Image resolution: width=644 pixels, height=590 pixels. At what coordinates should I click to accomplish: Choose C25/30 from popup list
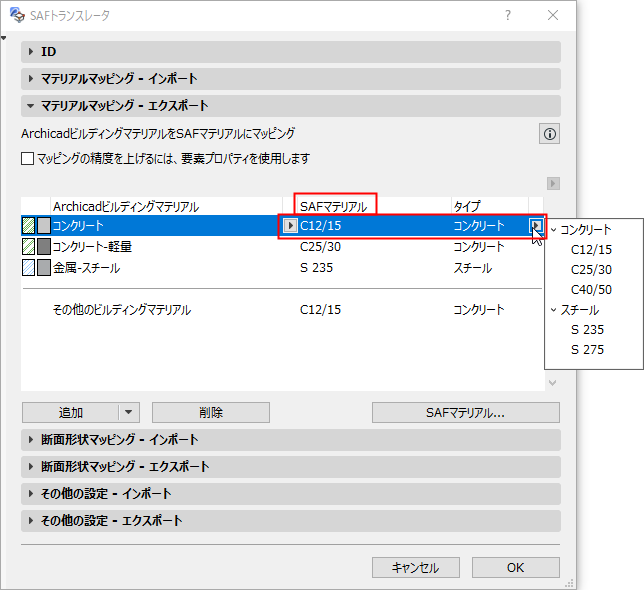click(591, 270)
